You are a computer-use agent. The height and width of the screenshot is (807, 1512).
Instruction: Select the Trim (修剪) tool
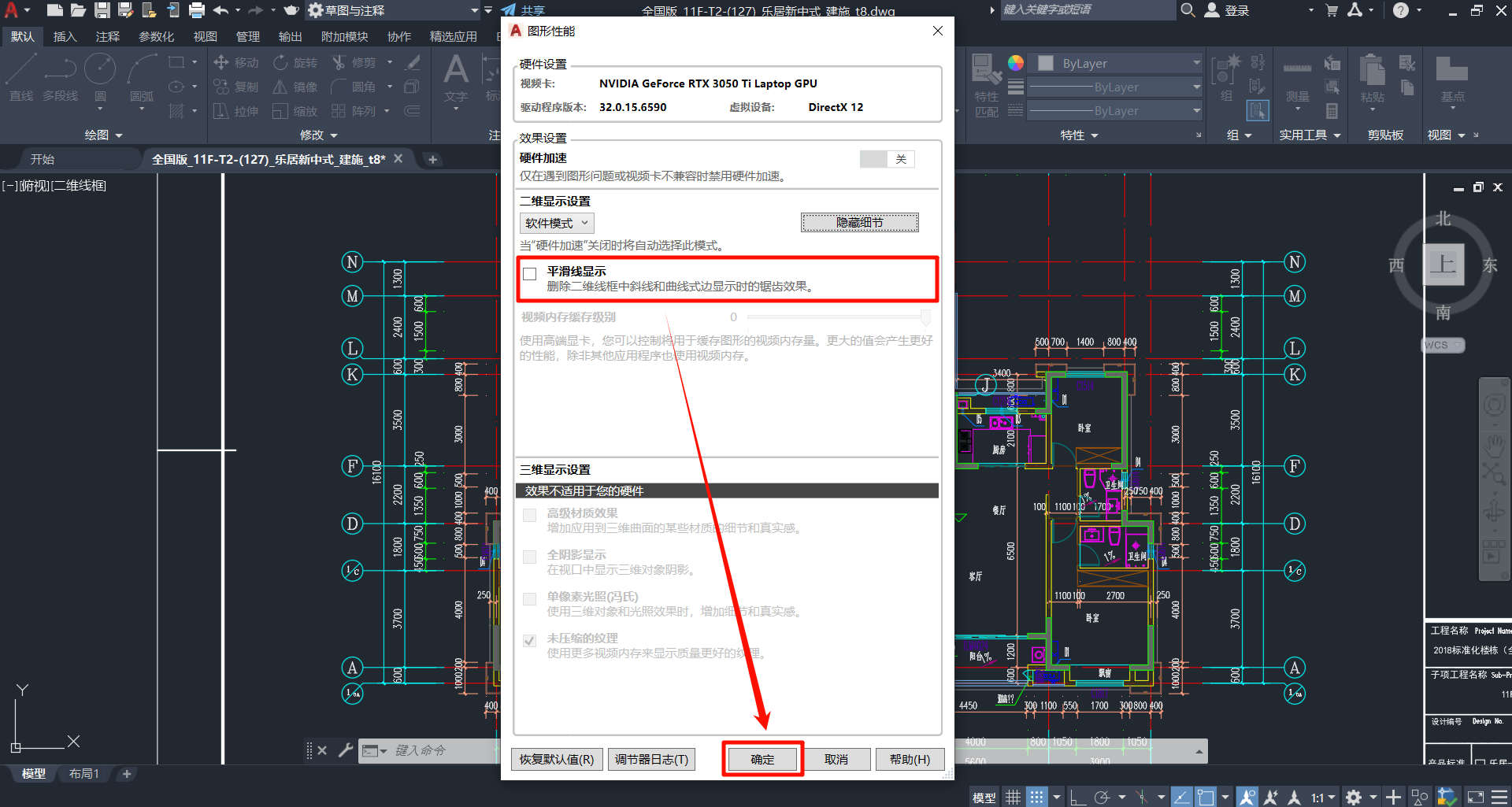coord(362,62)
